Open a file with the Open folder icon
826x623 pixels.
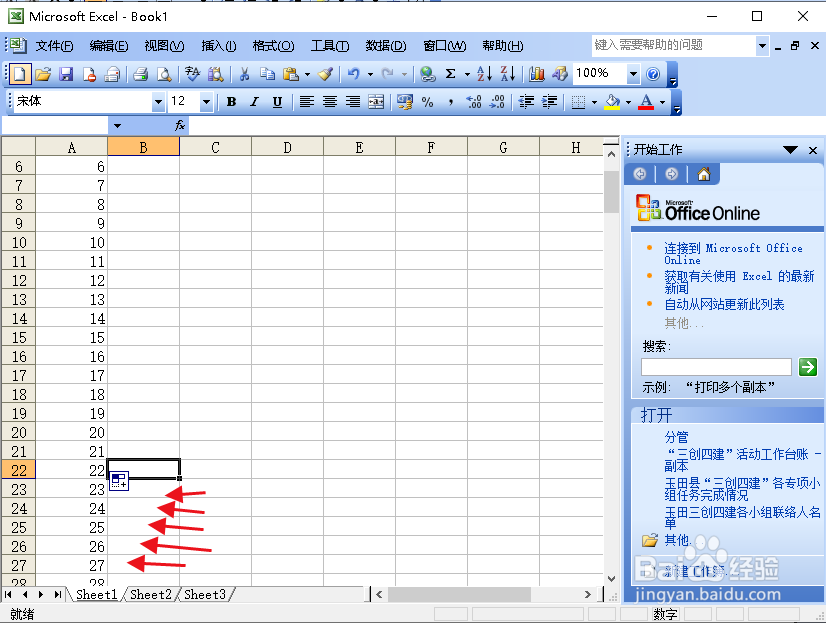pos(43,74)
